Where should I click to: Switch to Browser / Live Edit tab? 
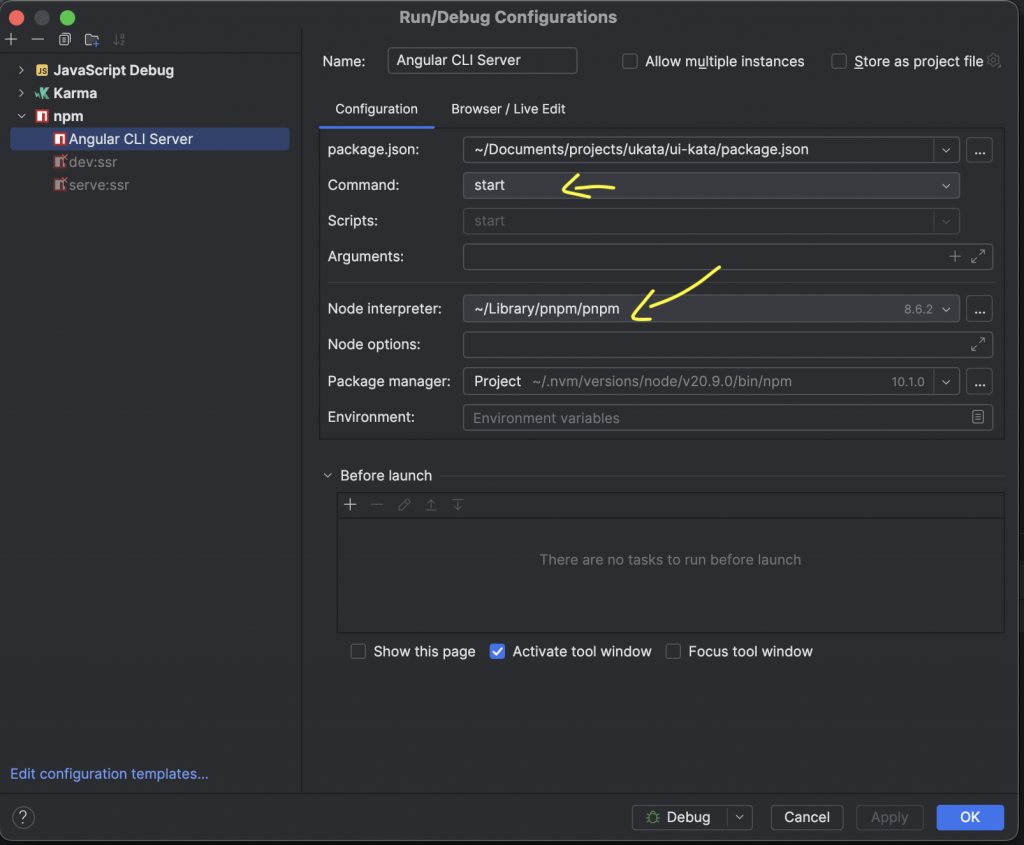pyautogui.click(x=508, y=109)
